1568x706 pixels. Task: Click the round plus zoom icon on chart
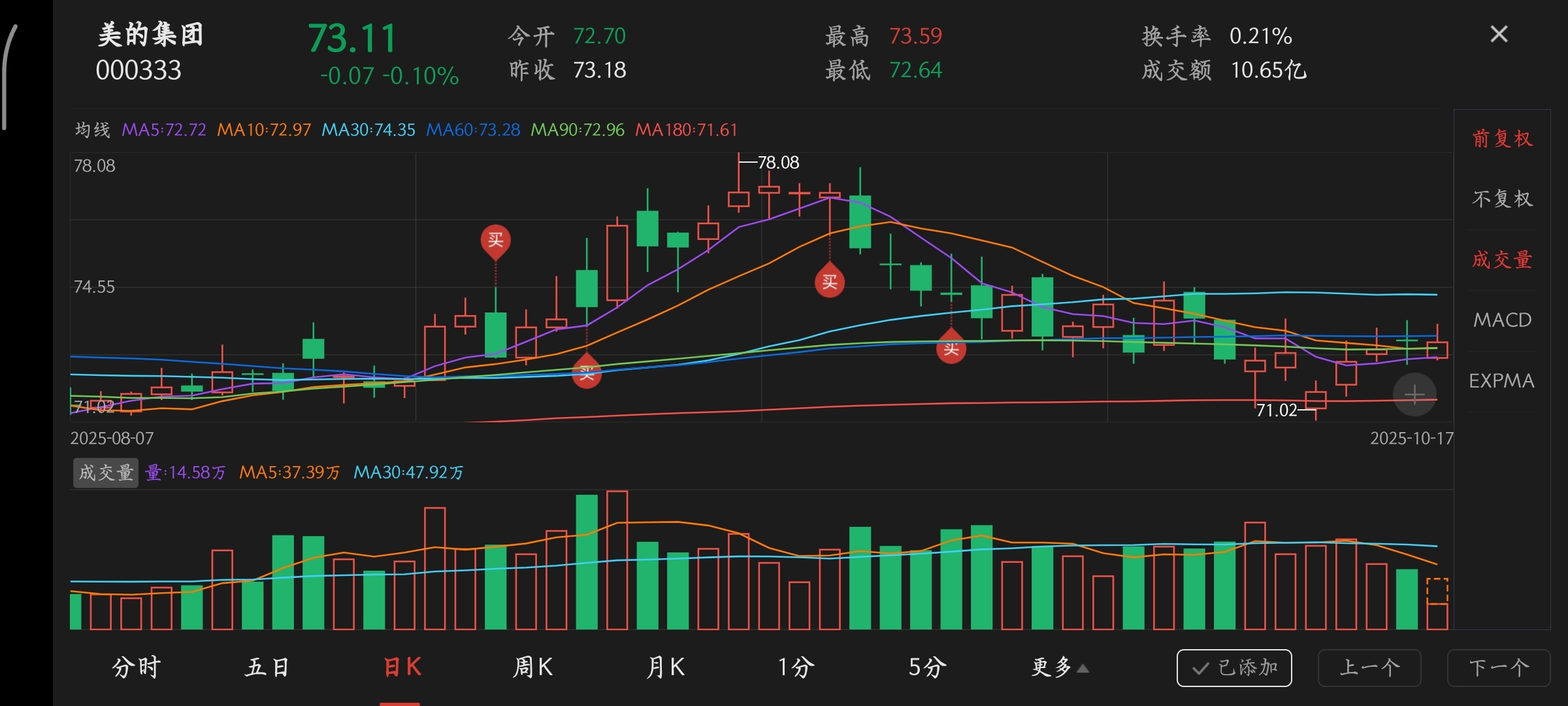[1414, 394]
